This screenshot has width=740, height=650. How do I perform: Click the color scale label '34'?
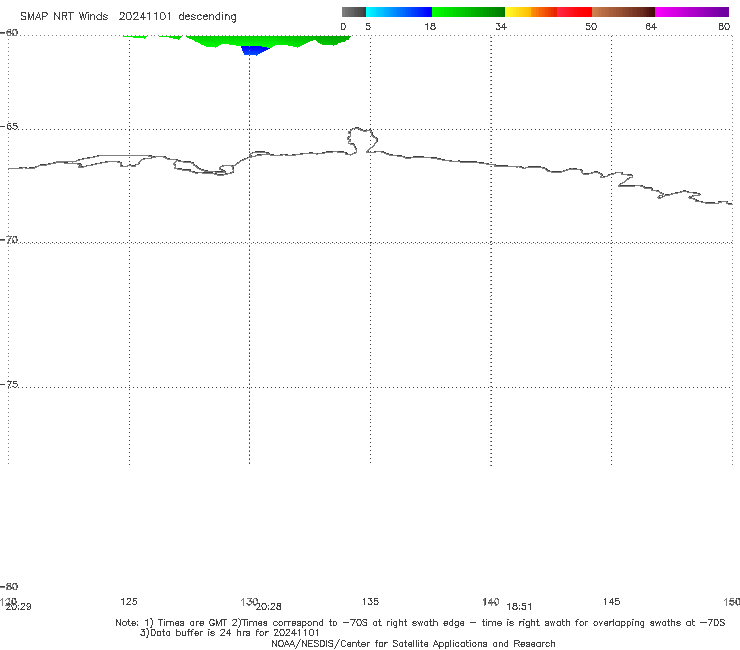pyautogui.click(x=501, y=26)
